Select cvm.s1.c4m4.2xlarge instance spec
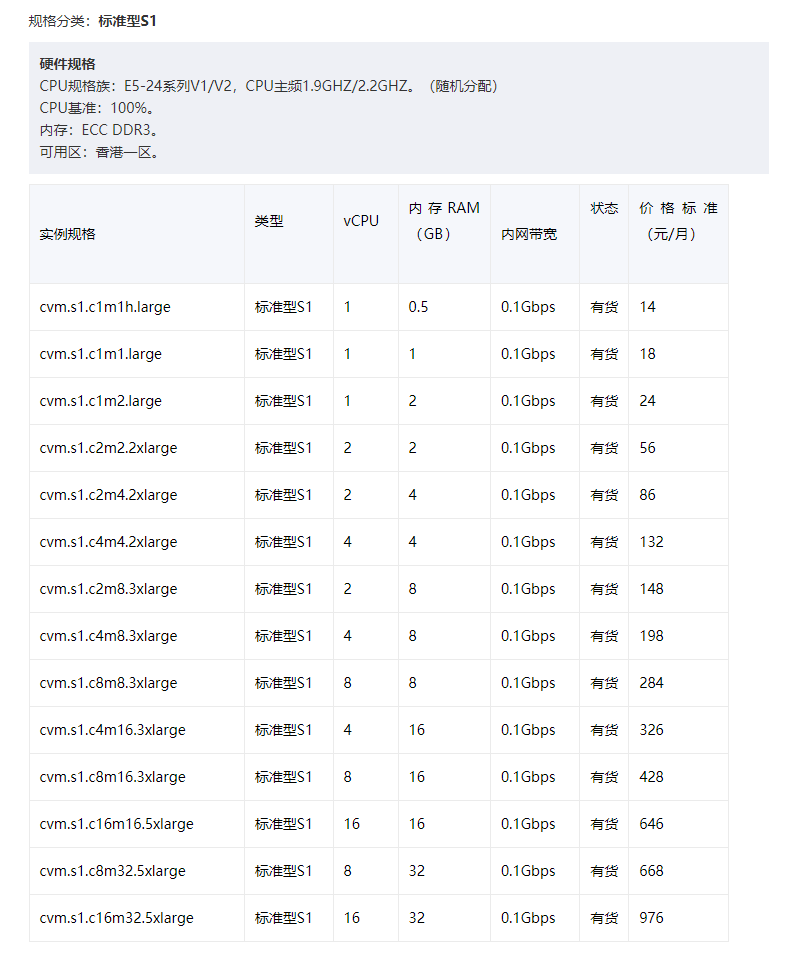This screenshot has height=977, width=795. pyautogui.click(x=108, y=542)
